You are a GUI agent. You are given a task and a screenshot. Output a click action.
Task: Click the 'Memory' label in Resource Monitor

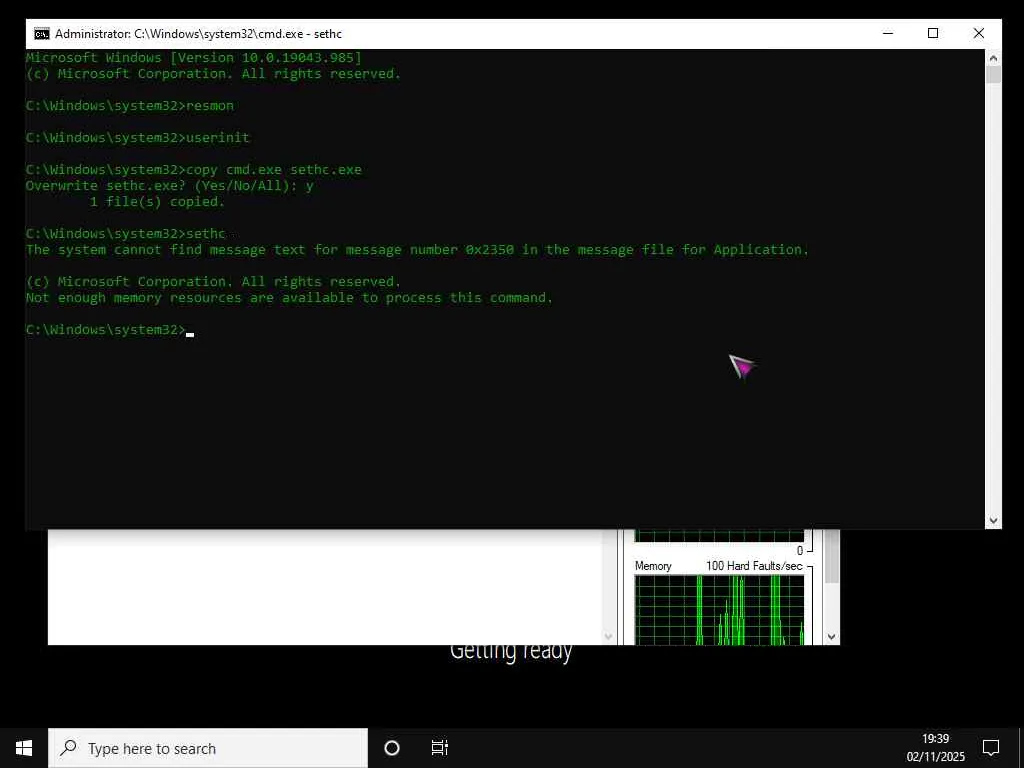pos(653,566)
